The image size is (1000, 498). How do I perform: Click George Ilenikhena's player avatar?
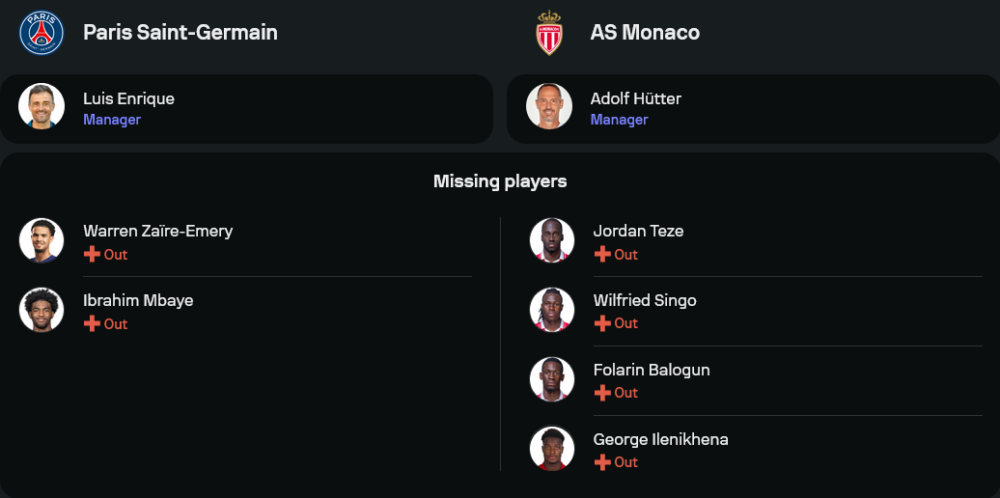pos(552,449)
